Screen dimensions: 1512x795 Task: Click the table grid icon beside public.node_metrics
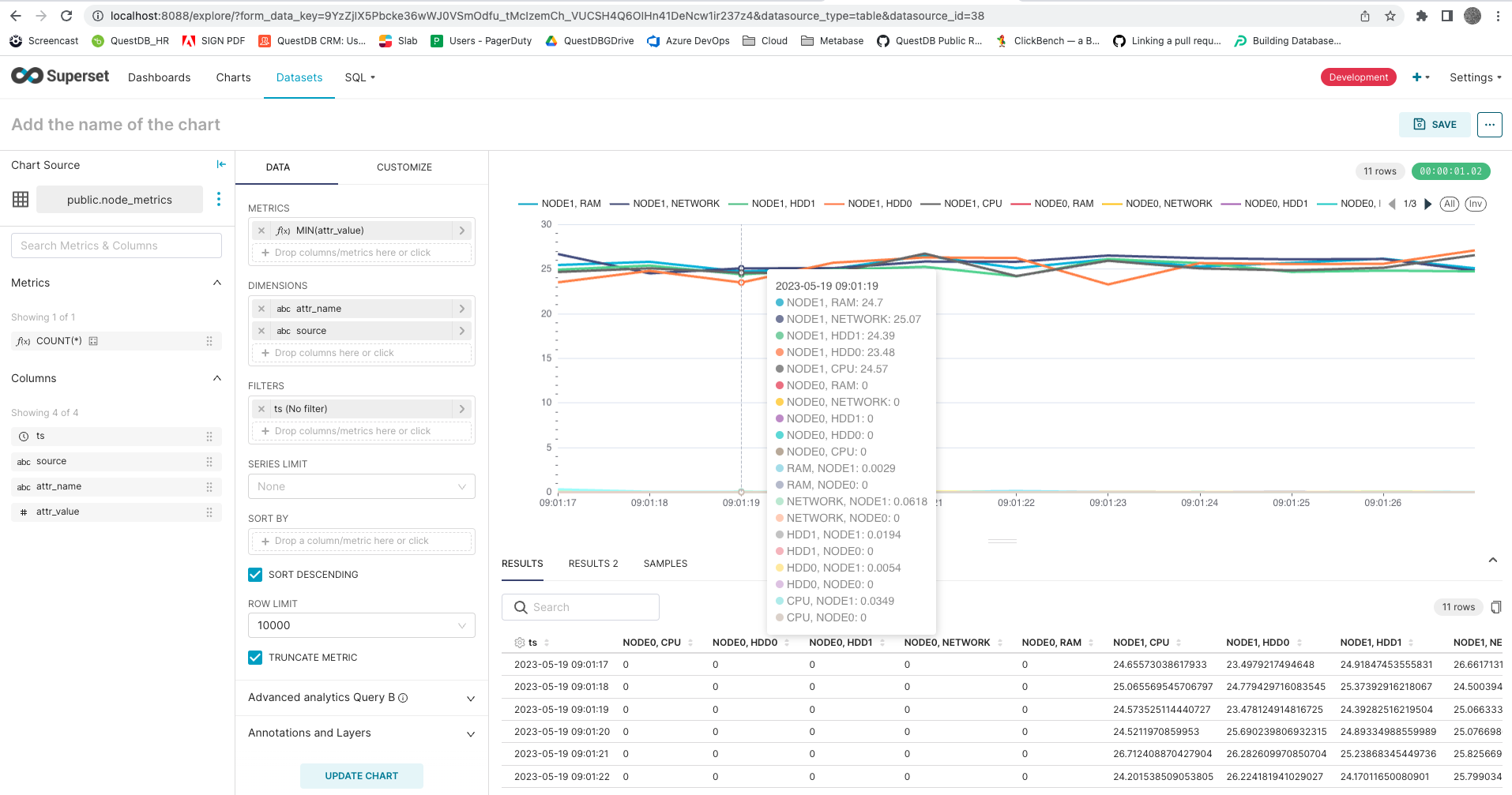point(21,200)
